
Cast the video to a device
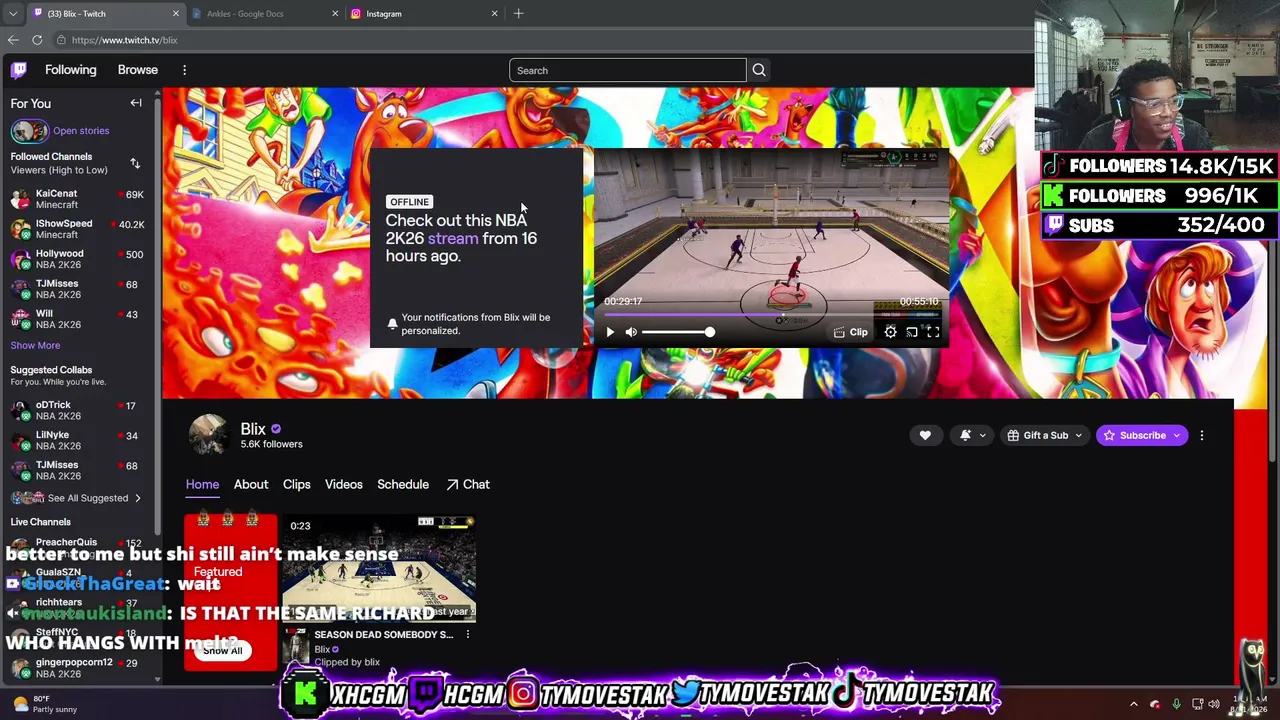[911, 332]
